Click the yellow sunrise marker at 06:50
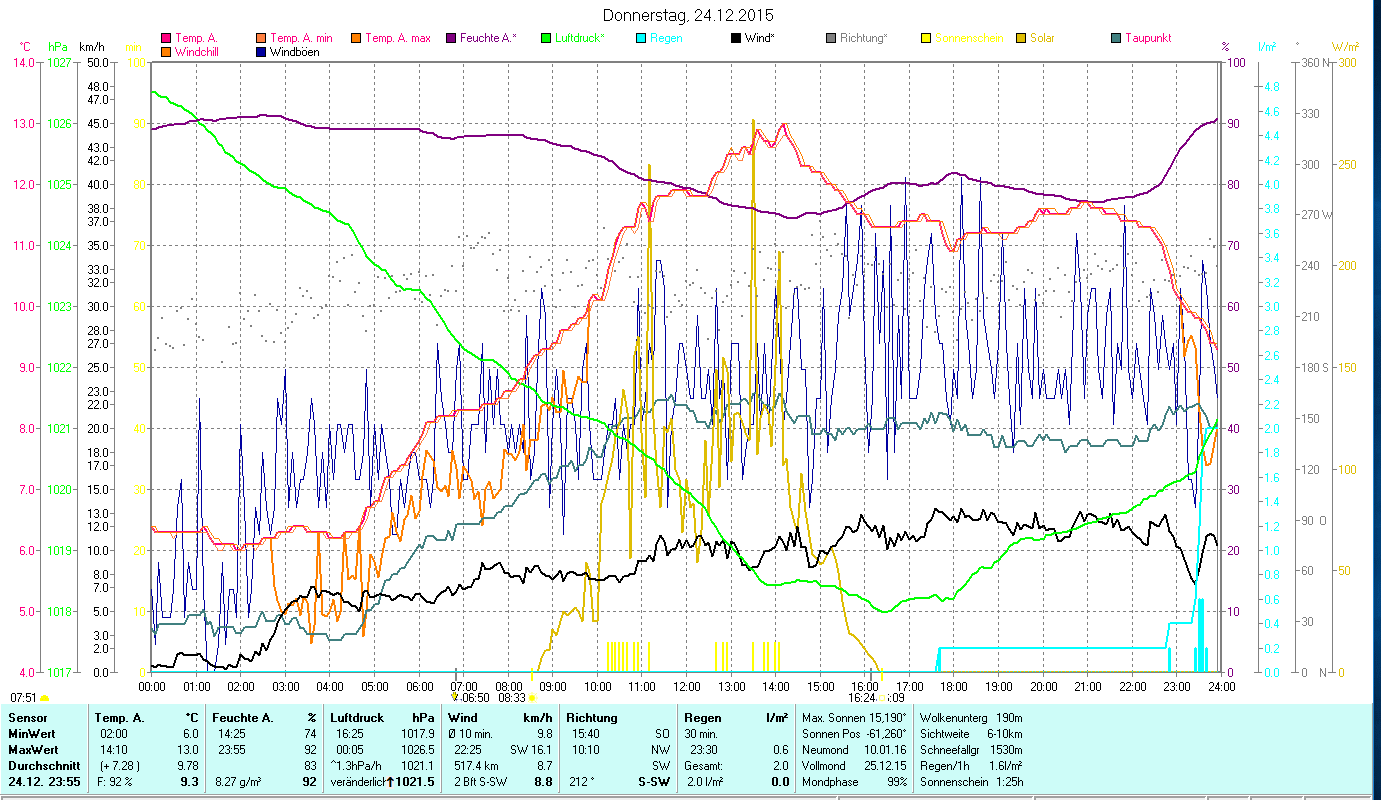Screen dimensions: 1381x800 (455, 698)
